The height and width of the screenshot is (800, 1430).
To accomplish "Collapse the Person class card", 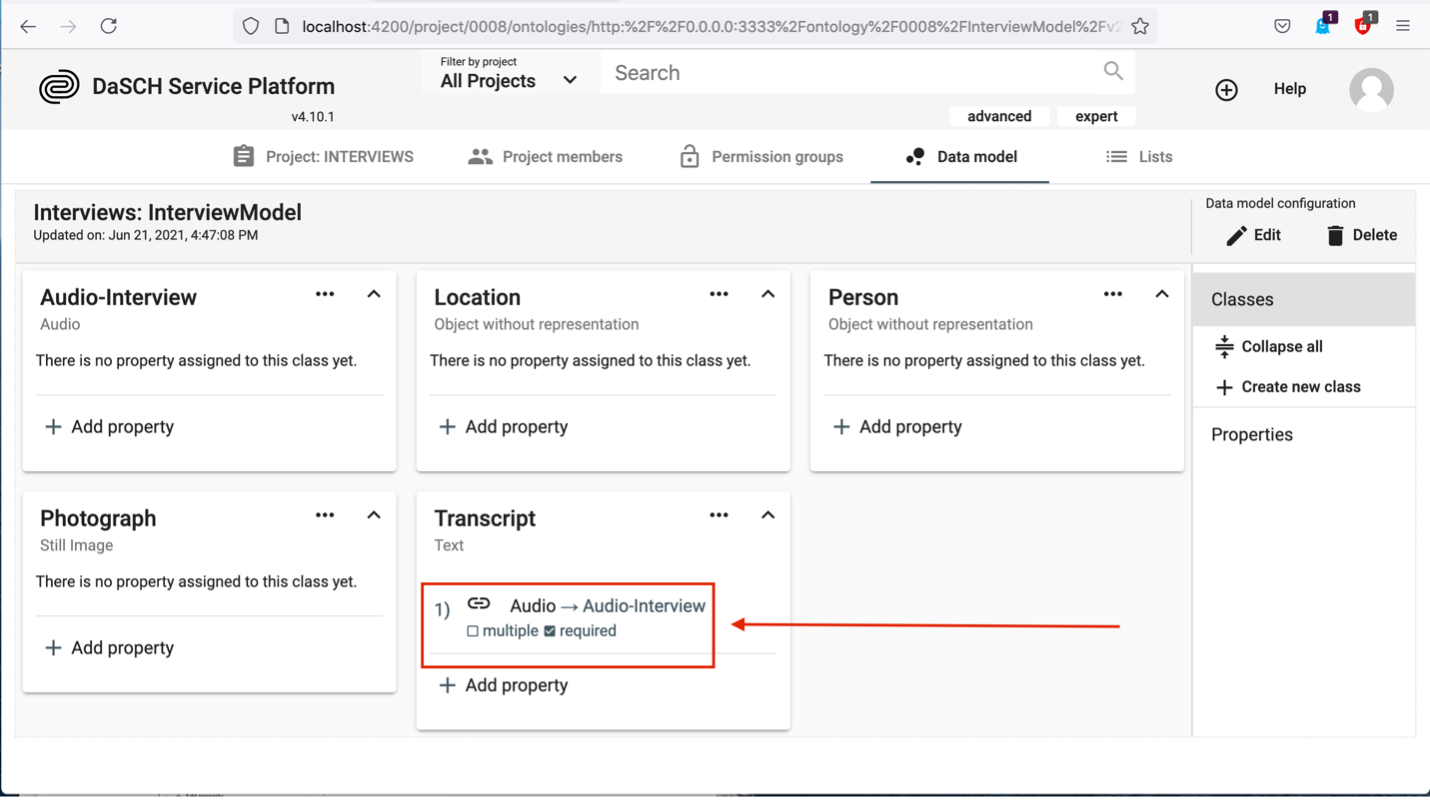I will [1162, 294].
